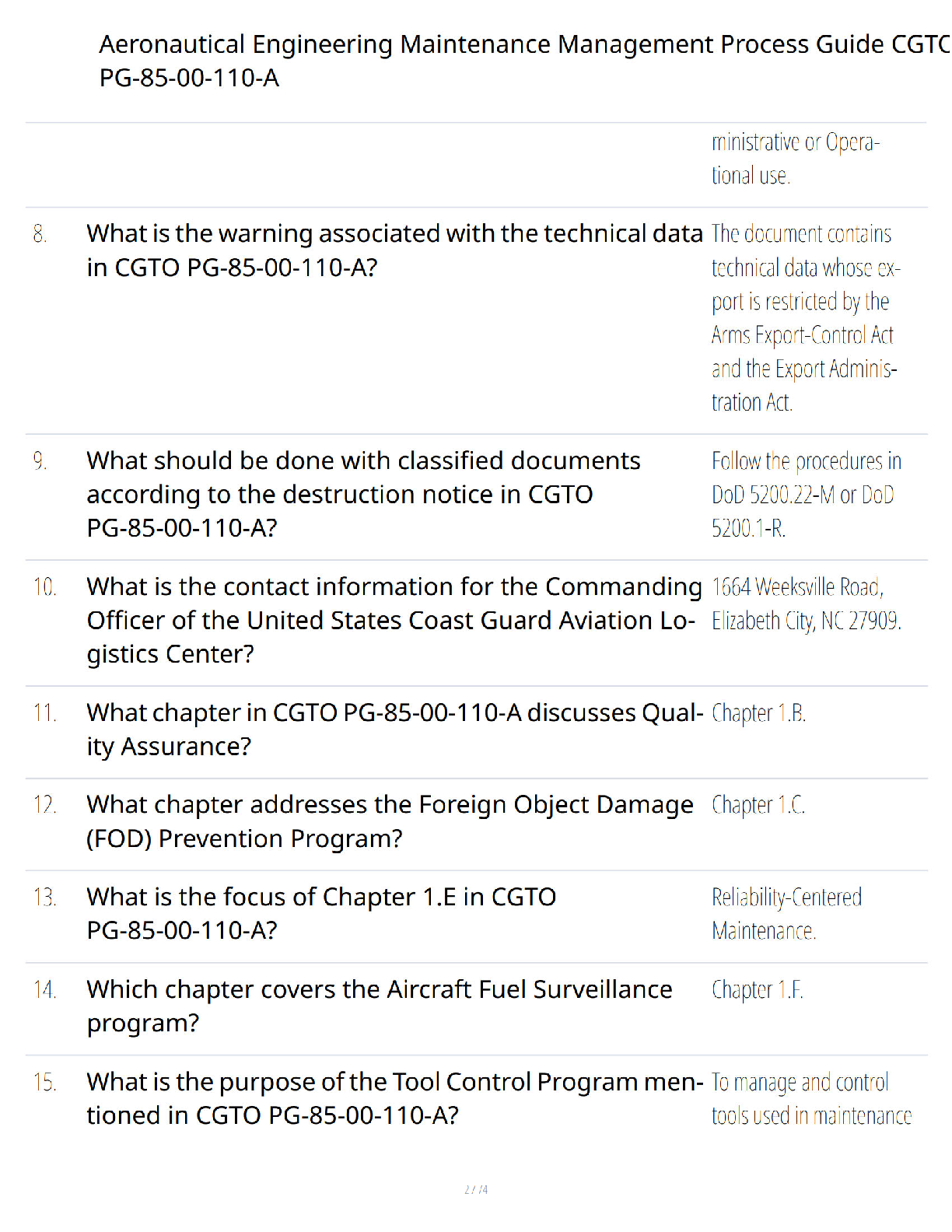This screenshot has height=1232, width=952.
Task: Click the document title heading CGTO PG-85-00-110-A
Action: tap(525, 61)
